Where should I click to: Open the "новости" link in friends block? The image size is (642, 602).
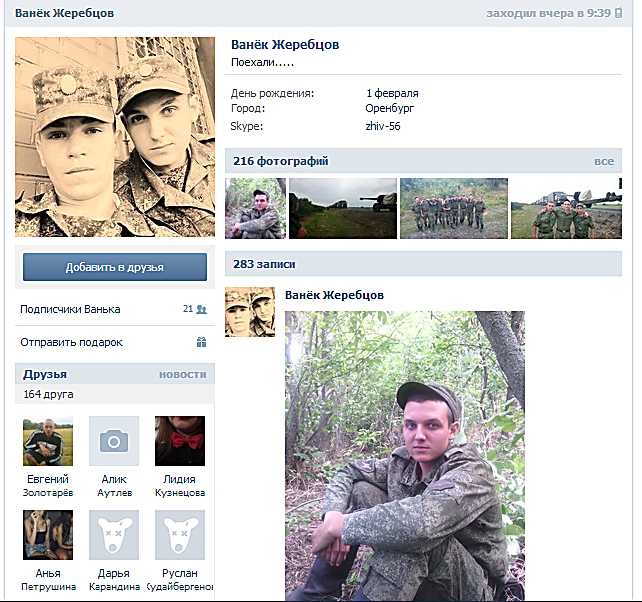coord(182,374)
